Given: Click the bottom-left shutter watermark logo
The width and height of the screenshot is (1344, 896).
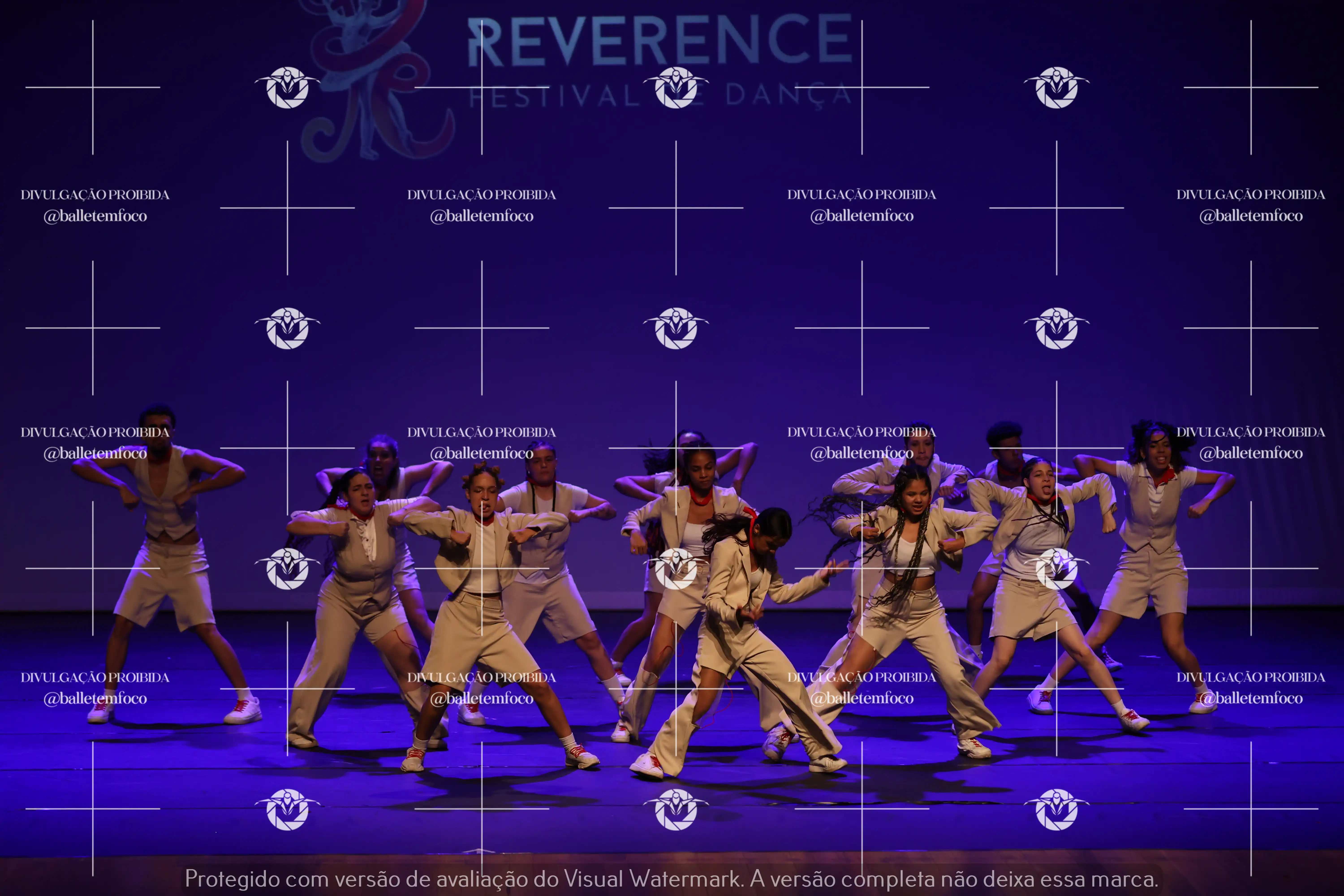Looking at the screenshot, I should [x=287, y=809].
